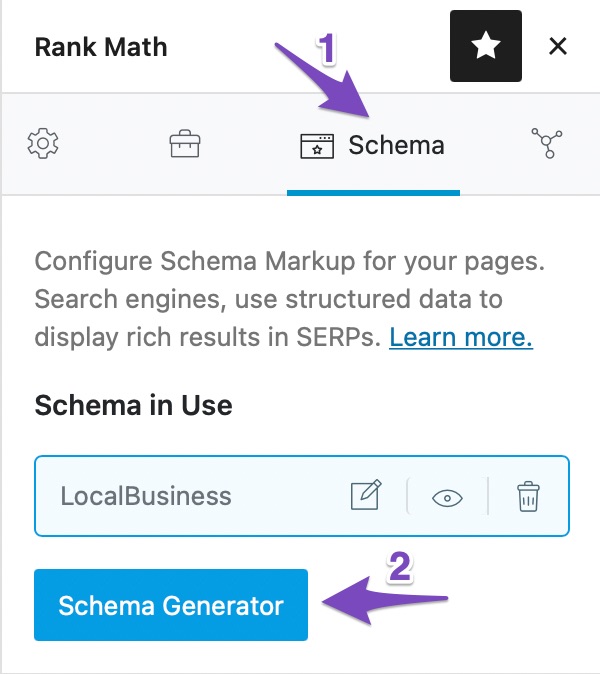600x674 pixels.
Task: Click the Schema tab window-star icon
Action: (x=317, y=146)
